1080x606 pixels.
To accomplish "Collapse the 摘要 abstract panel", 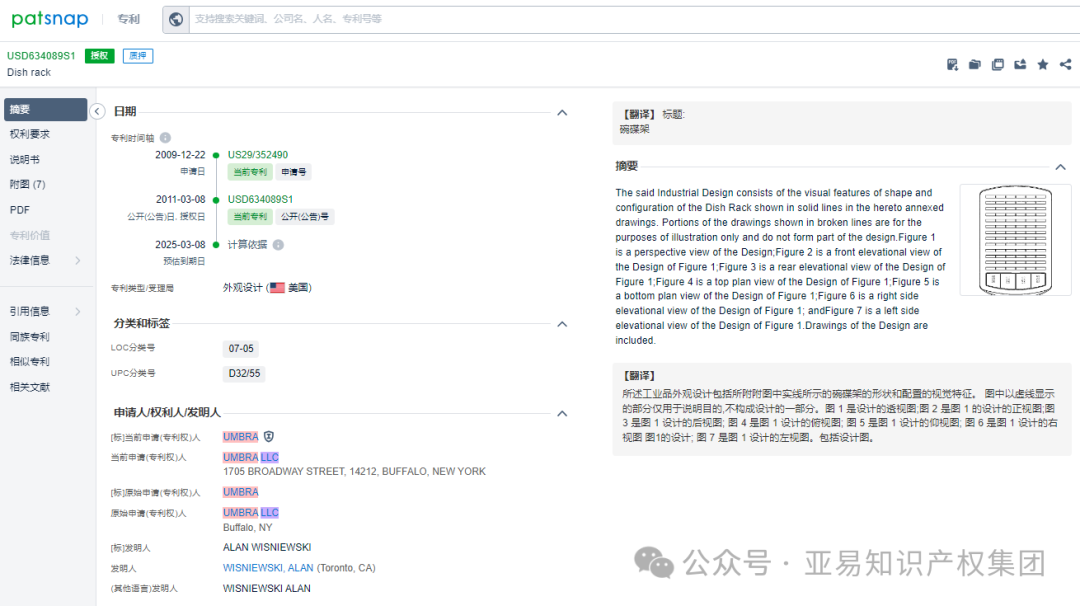I will [1060, 167].
